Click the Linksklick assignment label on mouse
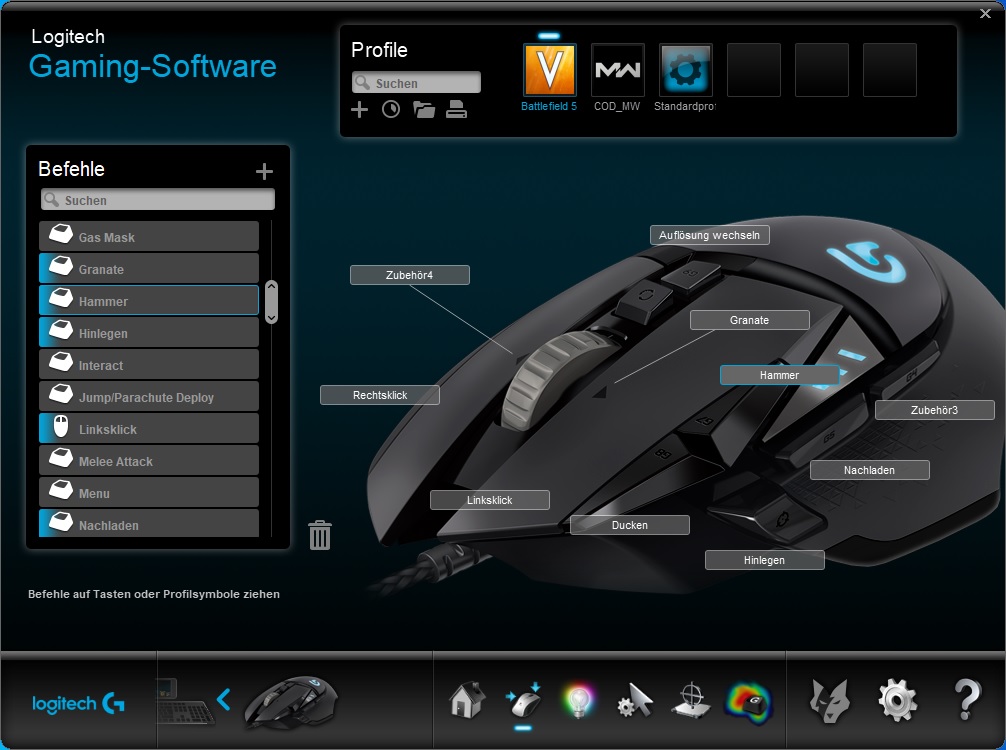The height and width of the screenshot is (750, 1006). coord(490,500)
